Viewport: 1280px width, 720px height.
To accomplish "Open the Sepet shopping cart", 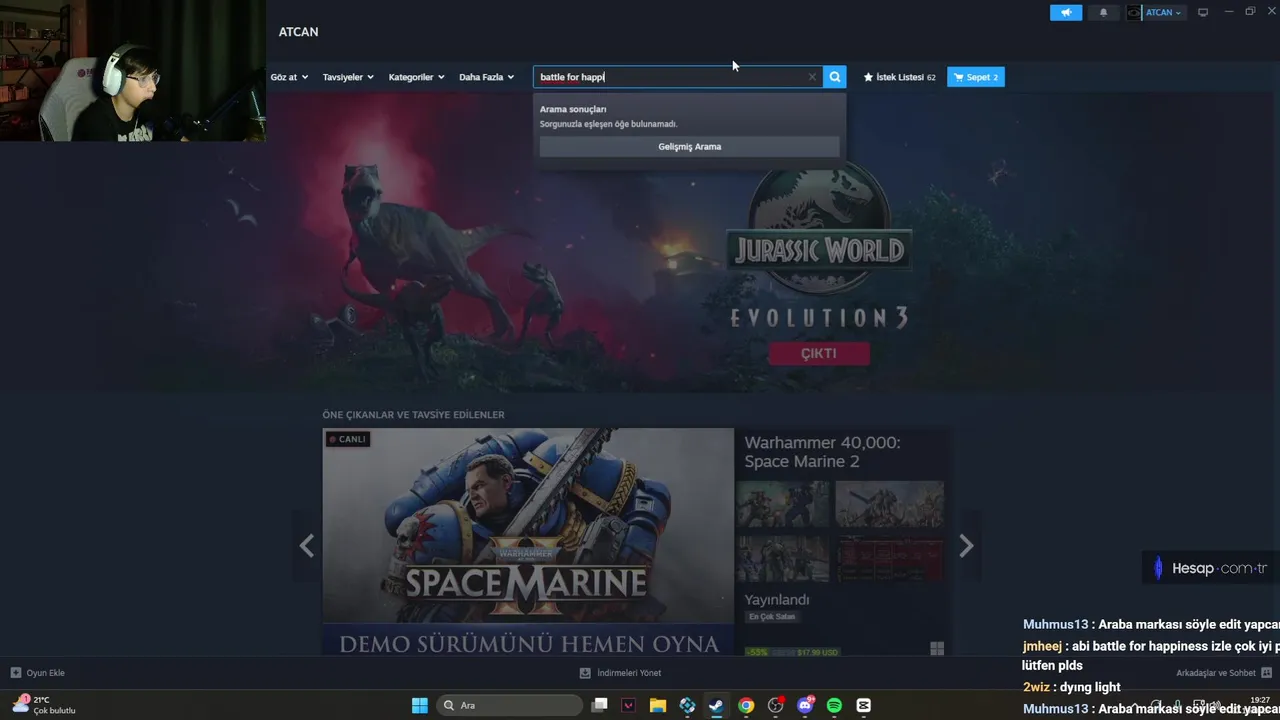I will coord(976,77).
